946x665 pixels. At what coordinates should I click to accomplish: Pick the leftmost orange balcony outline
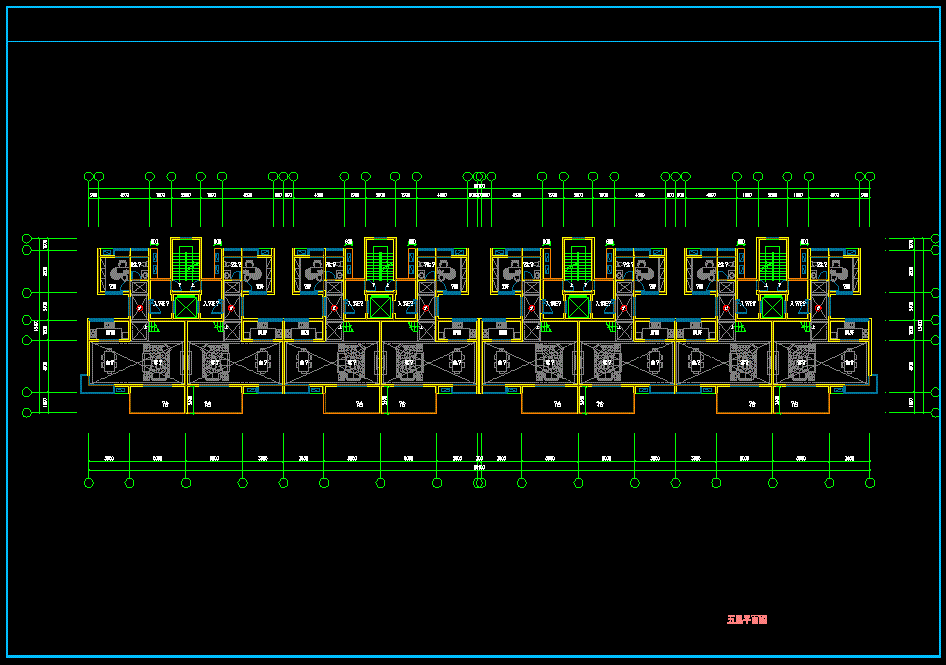[186, 402]
